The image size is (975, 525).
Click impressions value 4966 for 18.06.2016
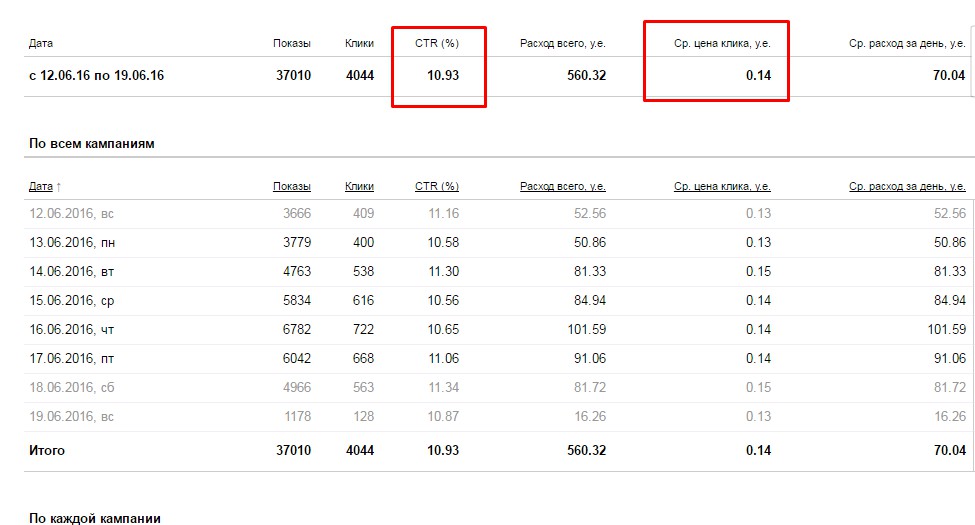click(297, 388)
